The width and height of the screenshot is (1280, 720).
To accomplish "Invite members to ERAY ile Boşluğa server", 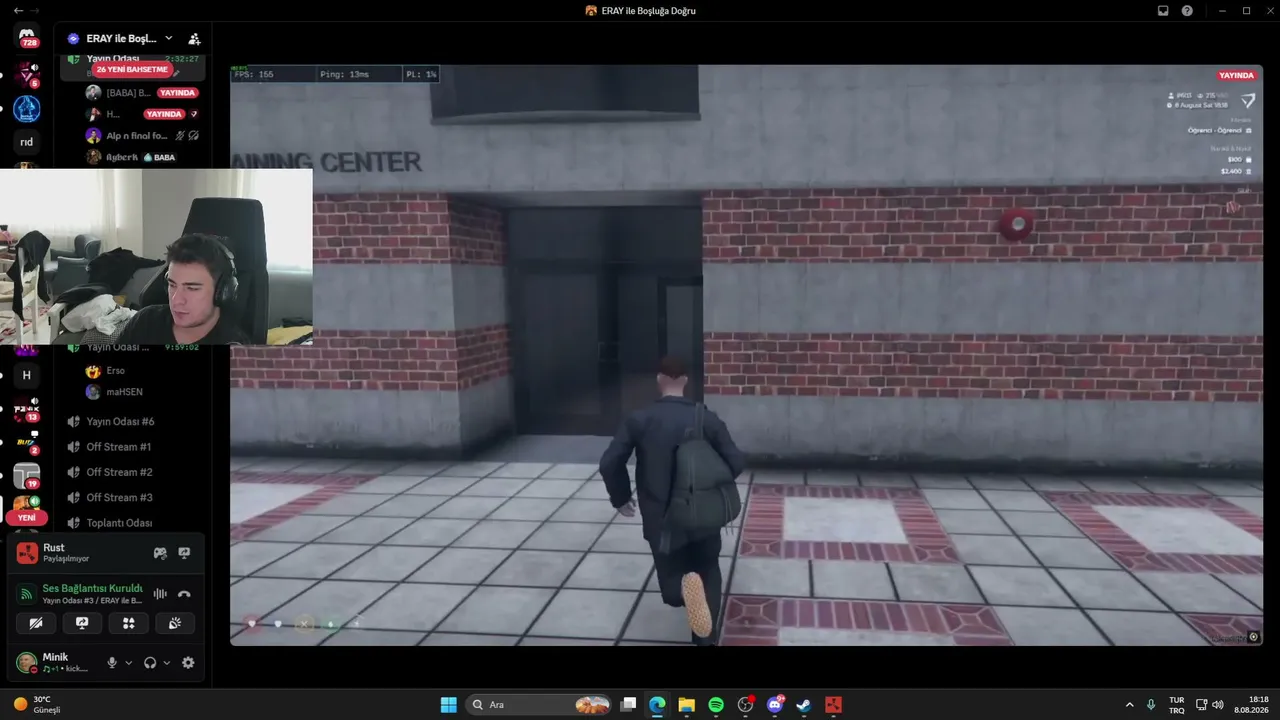I will pos(194,39).
